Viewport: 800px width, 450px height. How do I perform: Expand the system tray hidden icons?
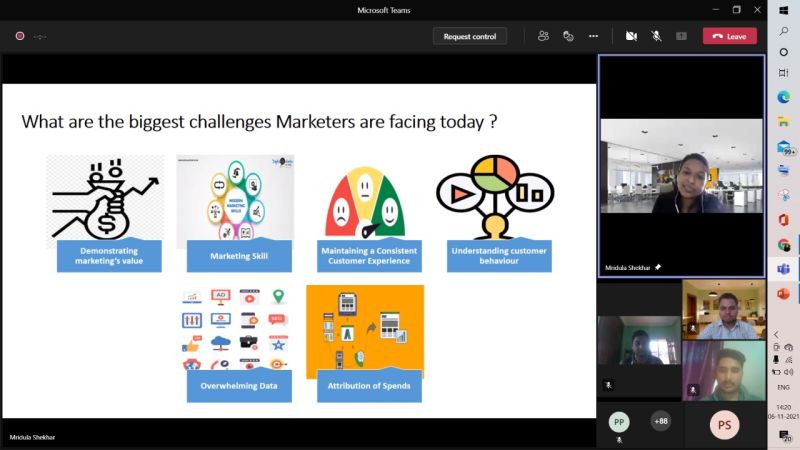777,334
